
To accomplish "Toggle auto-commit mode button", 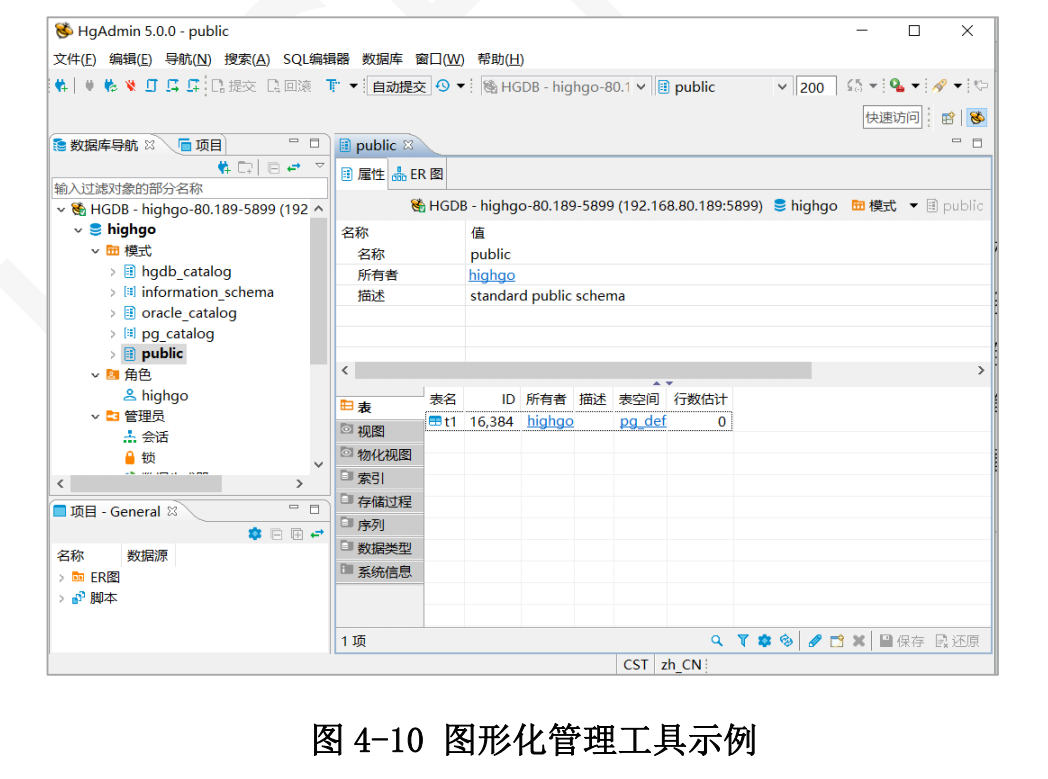I will click(x=399, y=87).
